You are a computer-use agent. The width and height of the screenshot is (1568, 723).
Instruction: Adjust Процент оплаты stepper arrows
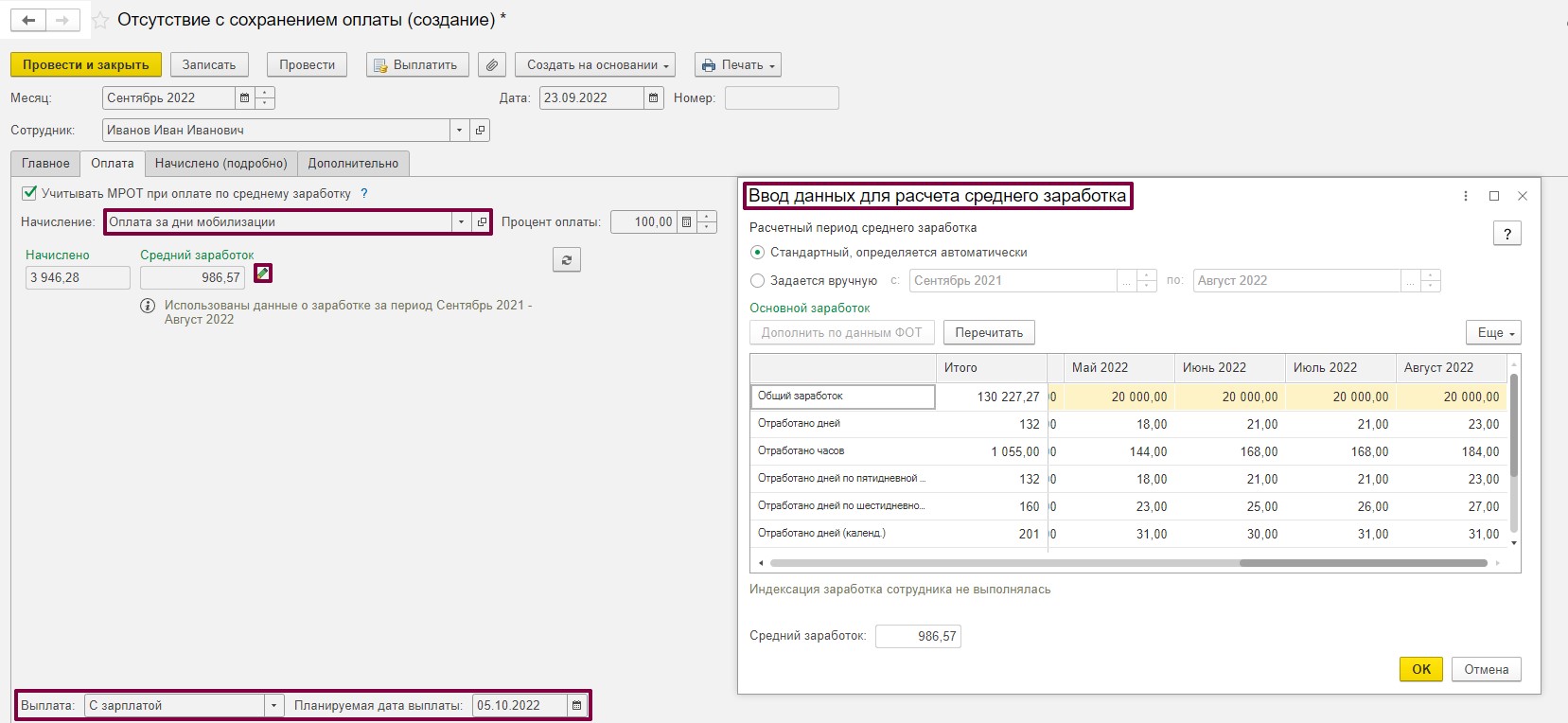(x=707, y=221)
